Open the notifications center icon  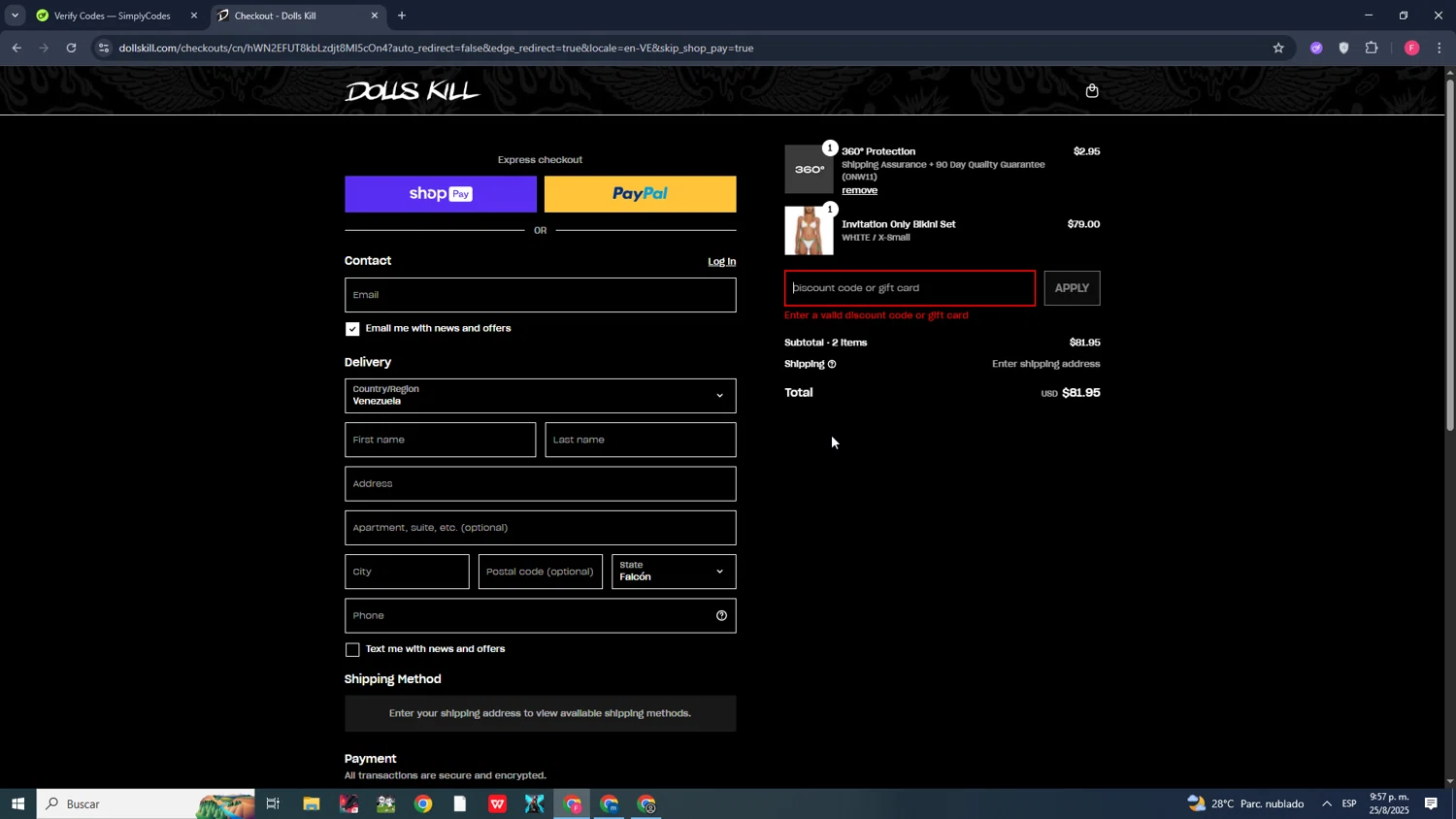tap(1431, 803)
